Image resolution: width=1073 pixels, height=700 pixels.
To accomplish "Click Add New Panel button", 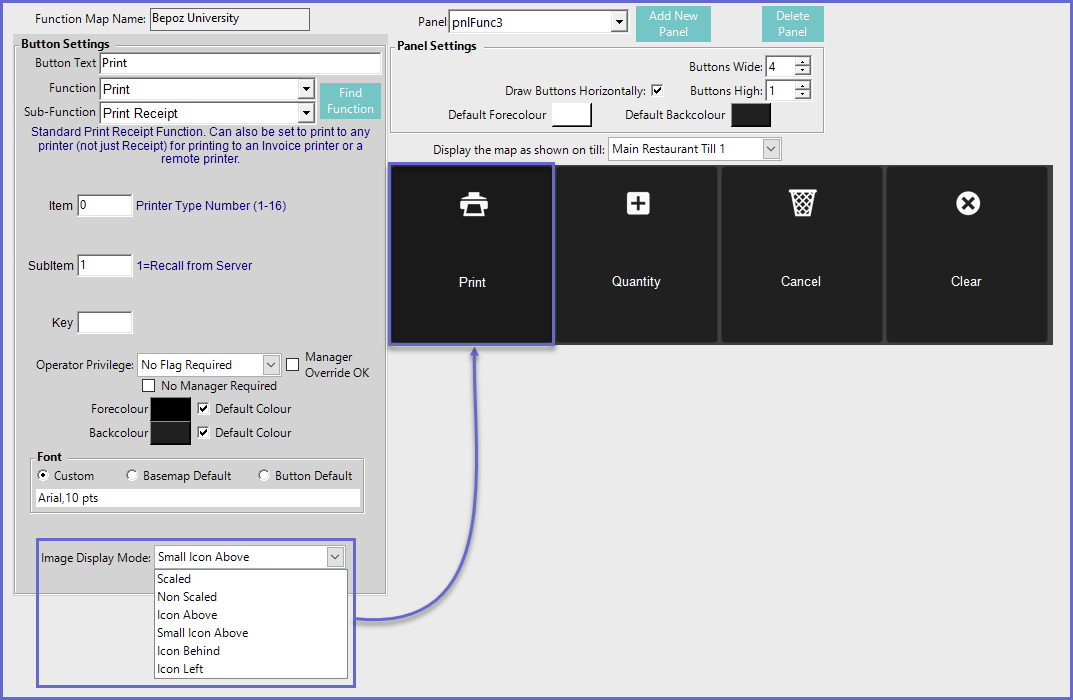I will pyautogui.click(x=673, y=24).
